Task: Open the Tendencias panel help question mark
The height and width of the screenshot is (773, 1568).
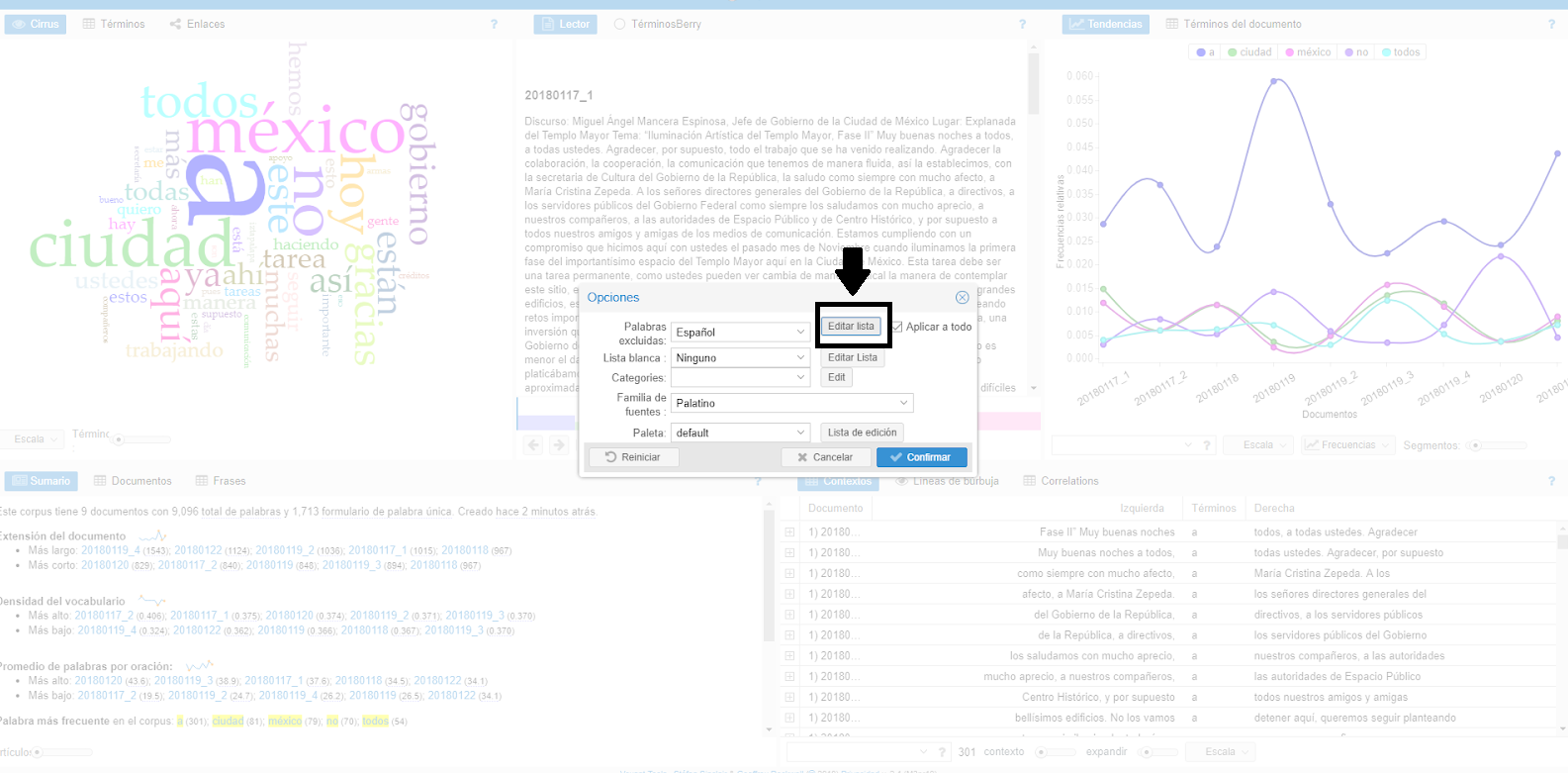Action: coord(1551,25)
